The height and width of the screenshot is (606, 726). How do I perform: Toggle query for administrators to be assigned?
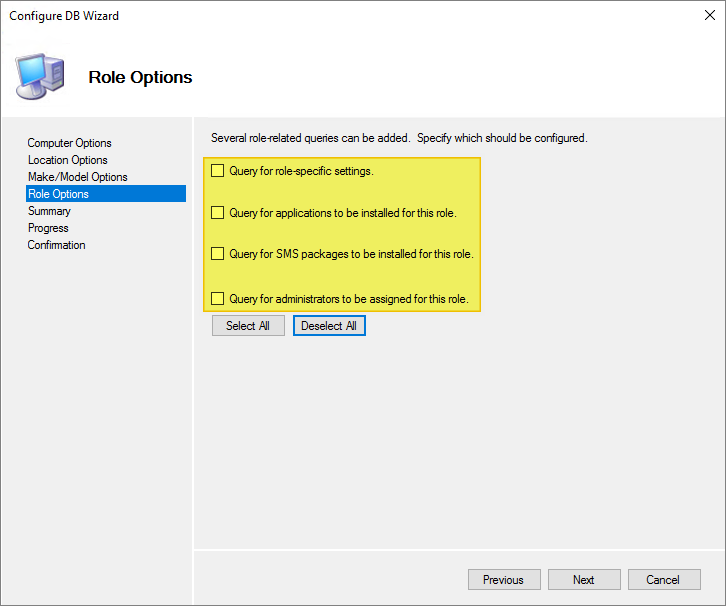coord(218,298)
